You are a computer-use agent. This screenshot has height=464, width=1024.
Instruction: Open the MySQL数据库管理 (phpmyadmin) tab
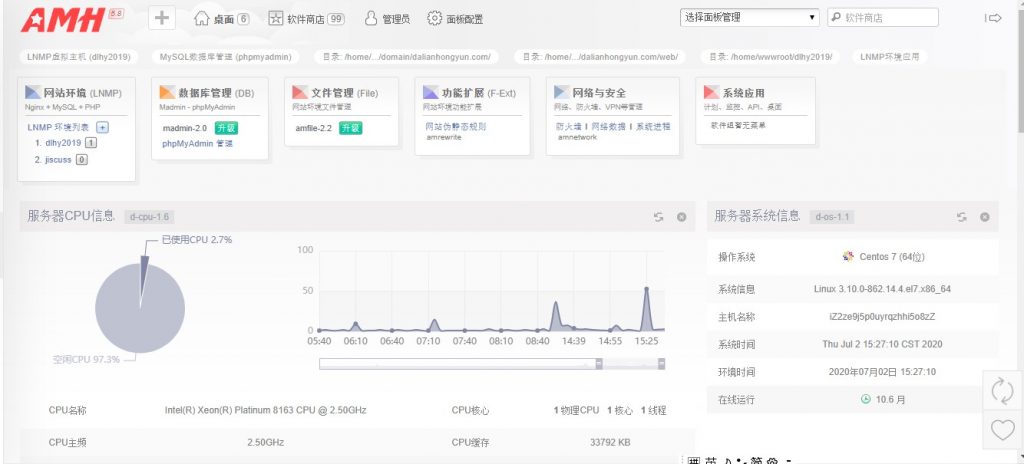point(225,57)
